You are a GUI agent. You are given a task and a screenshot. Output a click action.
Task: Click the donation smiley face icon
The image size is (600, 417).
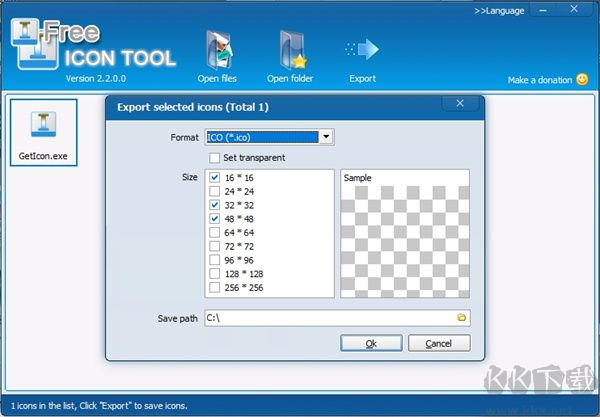click(x=582, y=80)
